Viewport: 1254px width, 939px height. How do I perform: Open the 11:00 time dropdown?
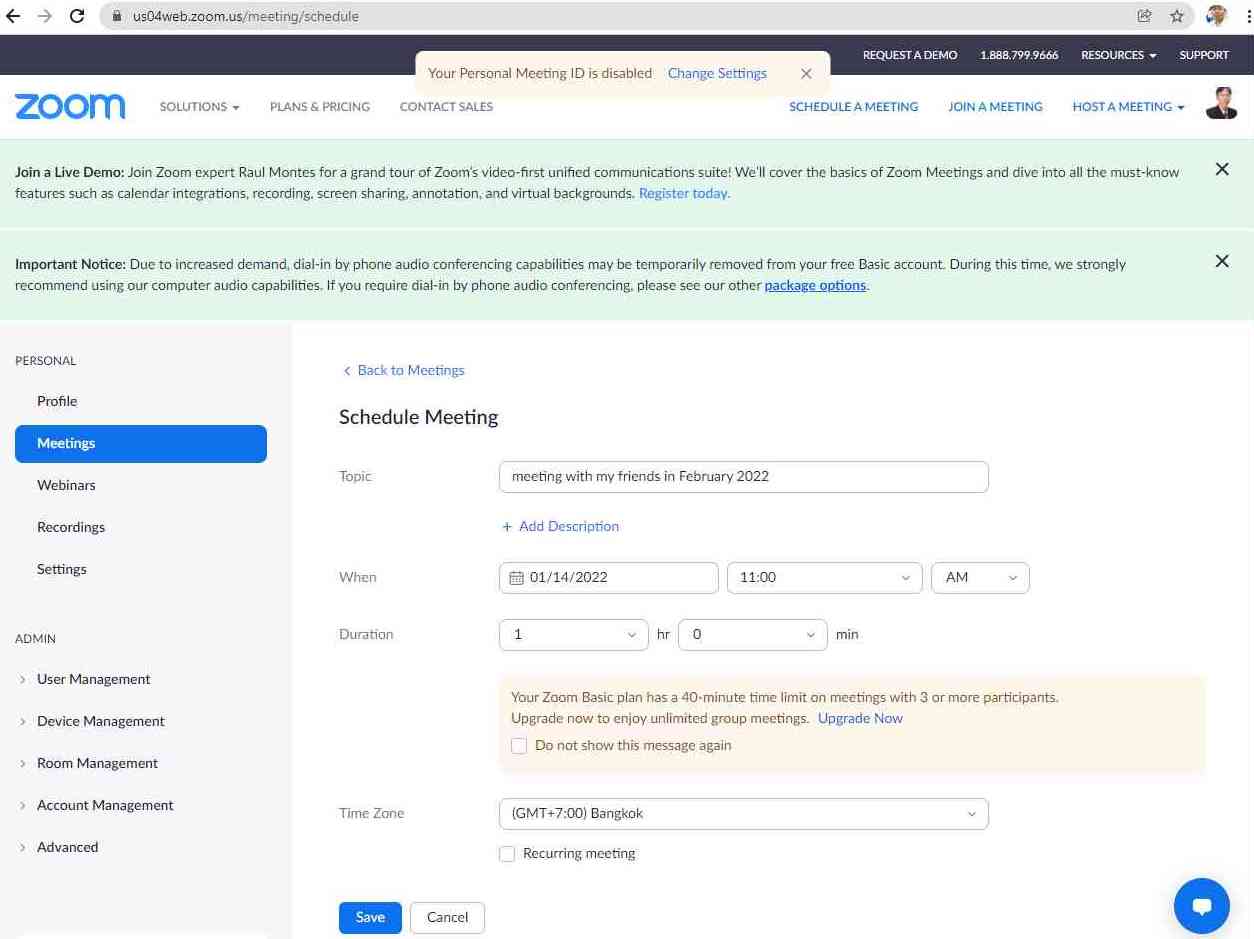(x=824, y=578)
